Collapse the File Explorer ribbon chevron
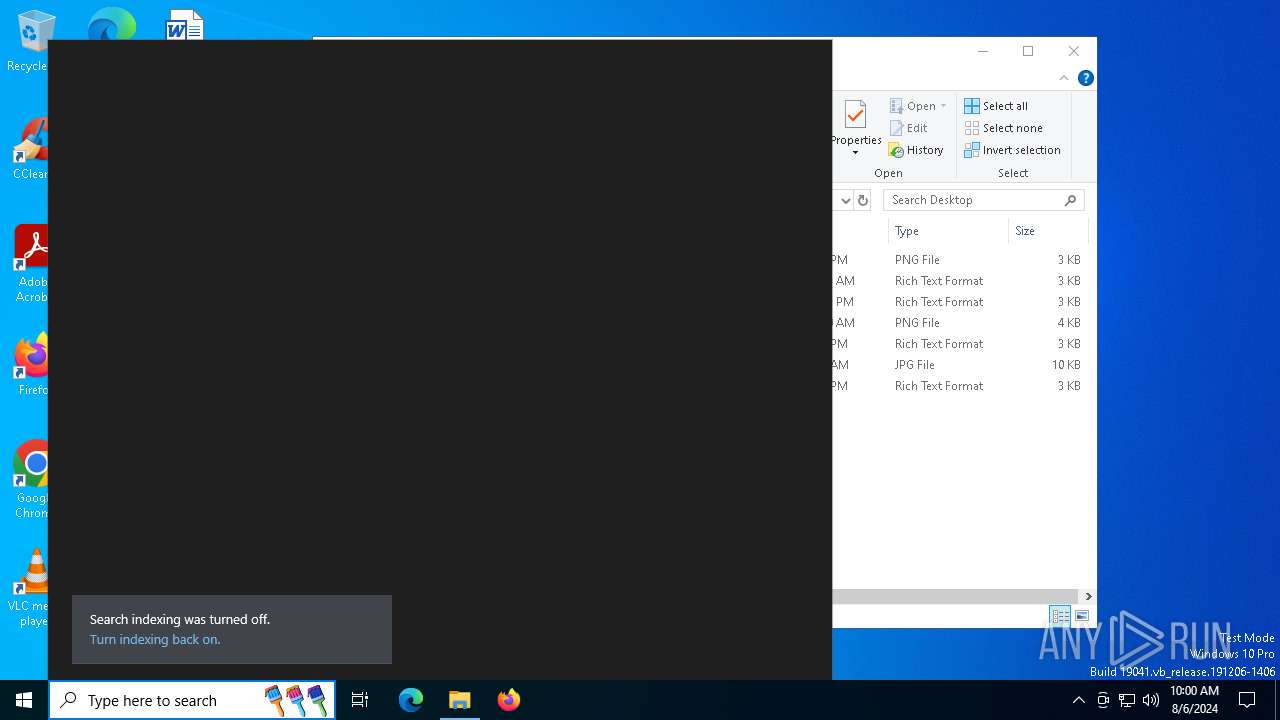 [1064, 78]
